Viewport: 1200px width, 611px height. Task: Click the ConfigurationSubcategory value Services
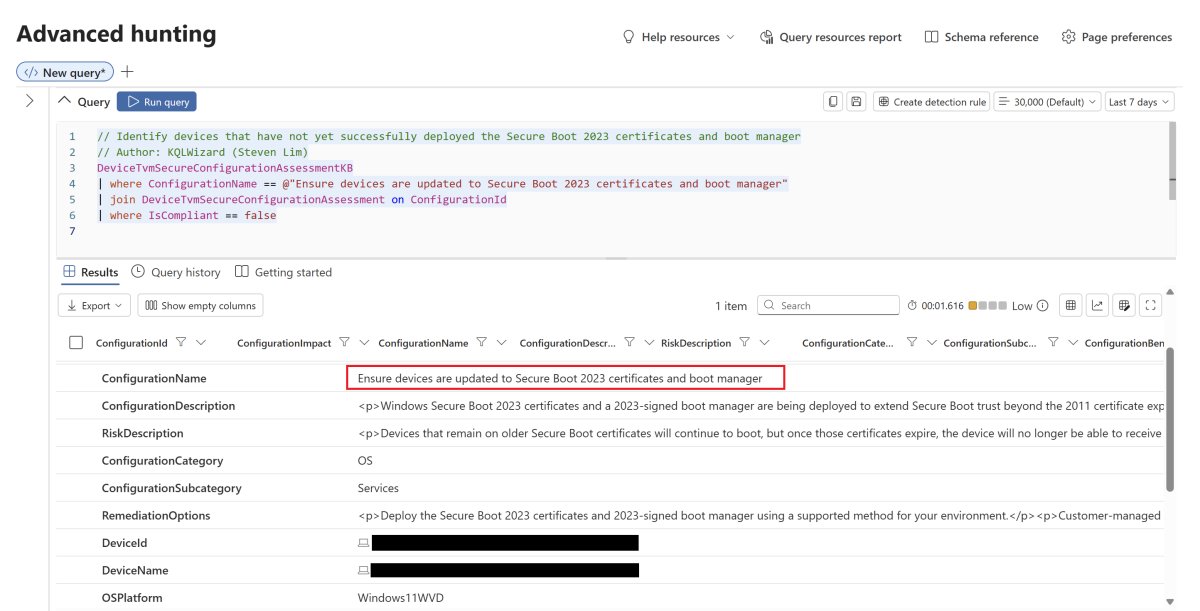click(378, 488)
